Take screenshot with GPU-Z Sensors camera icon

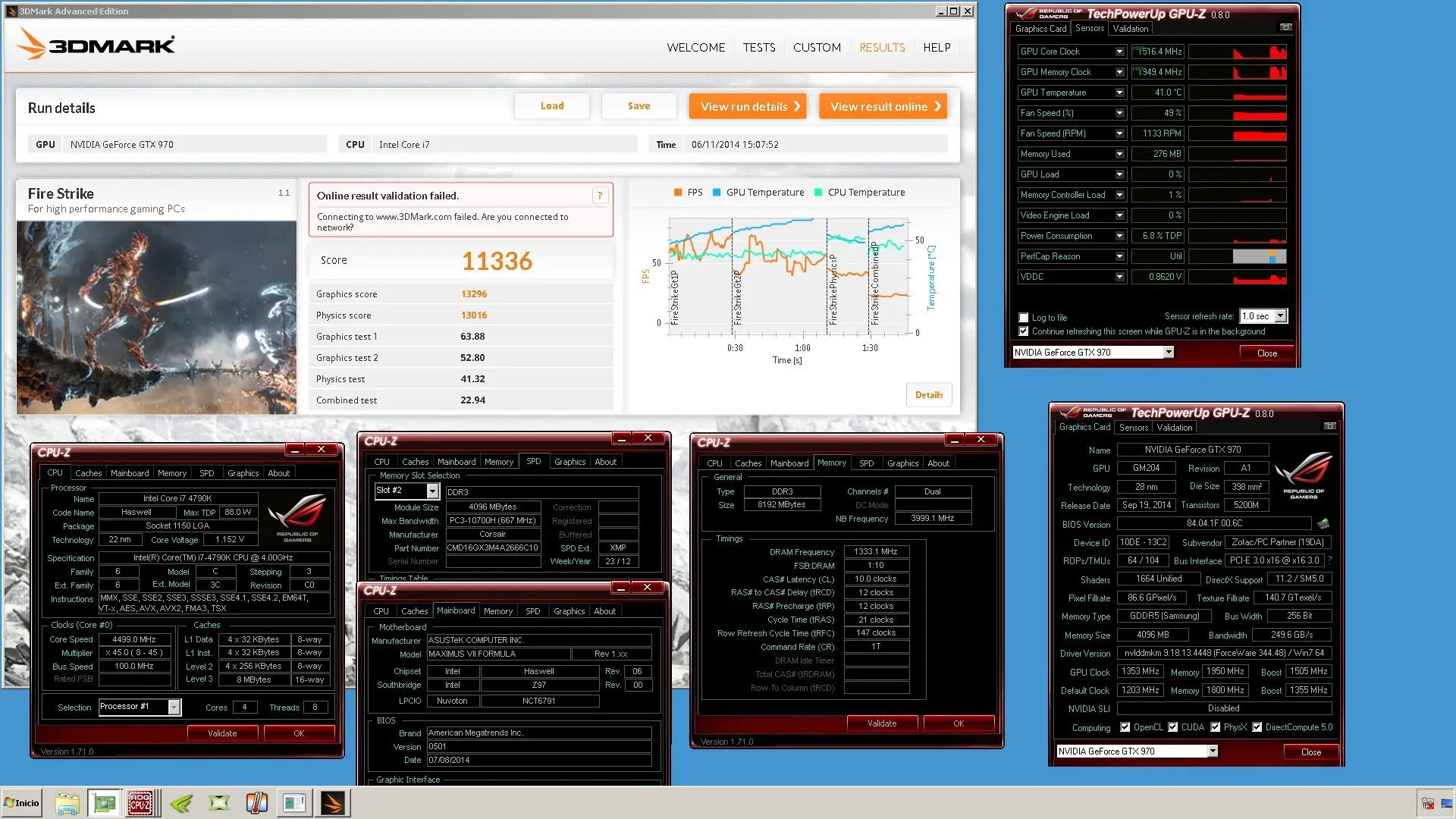point(1286,27)
